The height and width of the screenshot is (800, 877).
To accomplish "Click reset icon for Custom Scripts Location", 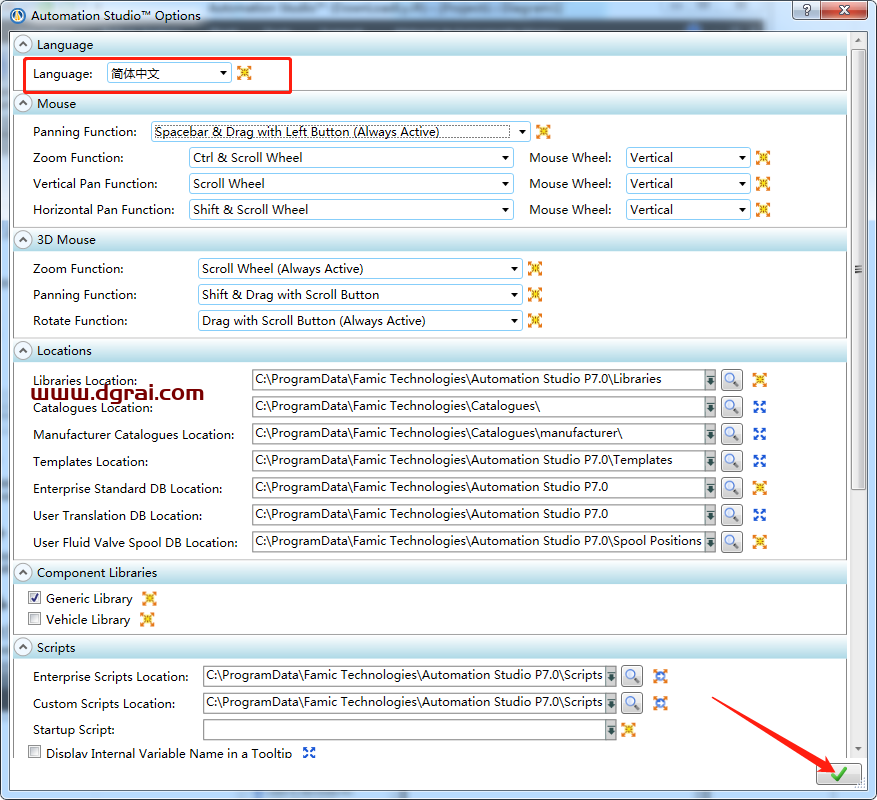I will tap(660, 703).
